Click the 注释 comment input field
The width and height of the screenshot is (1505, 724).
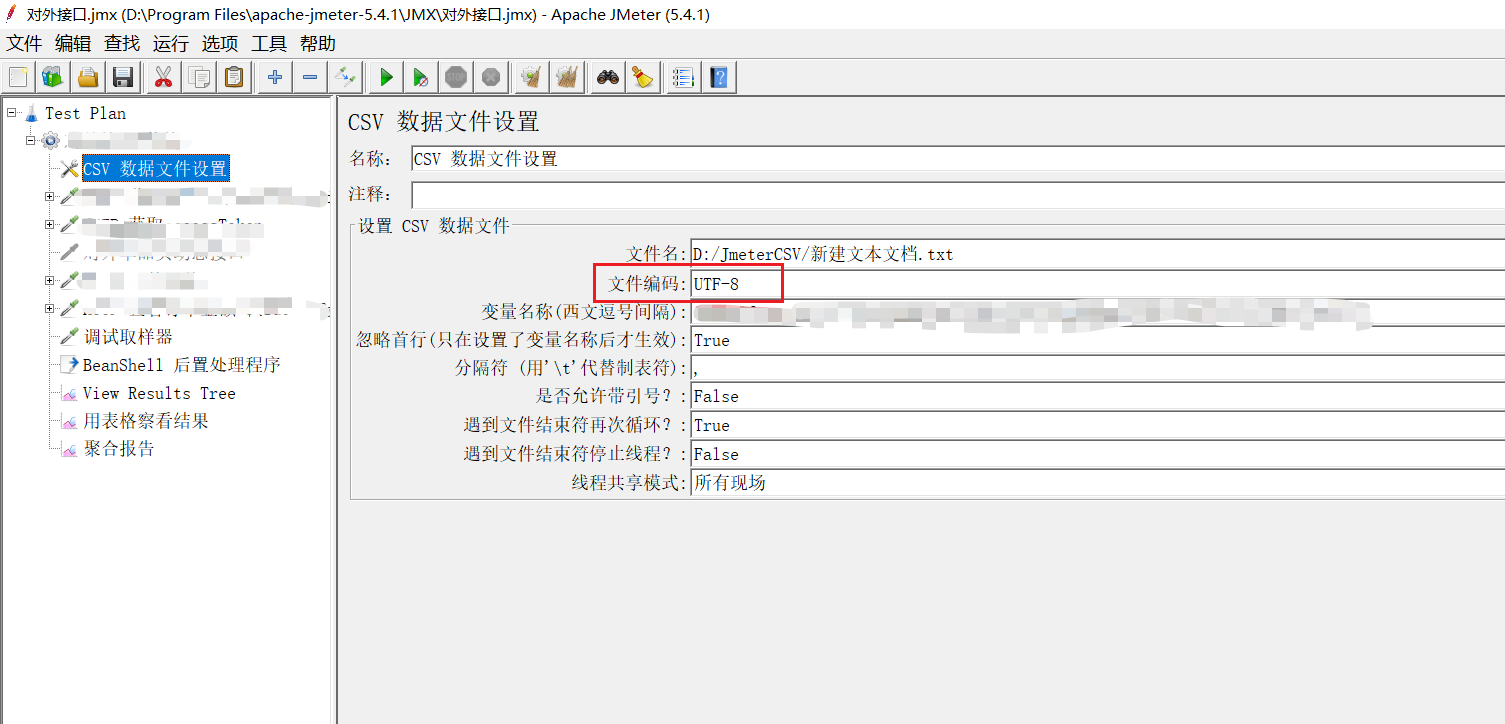pos(955,194)
